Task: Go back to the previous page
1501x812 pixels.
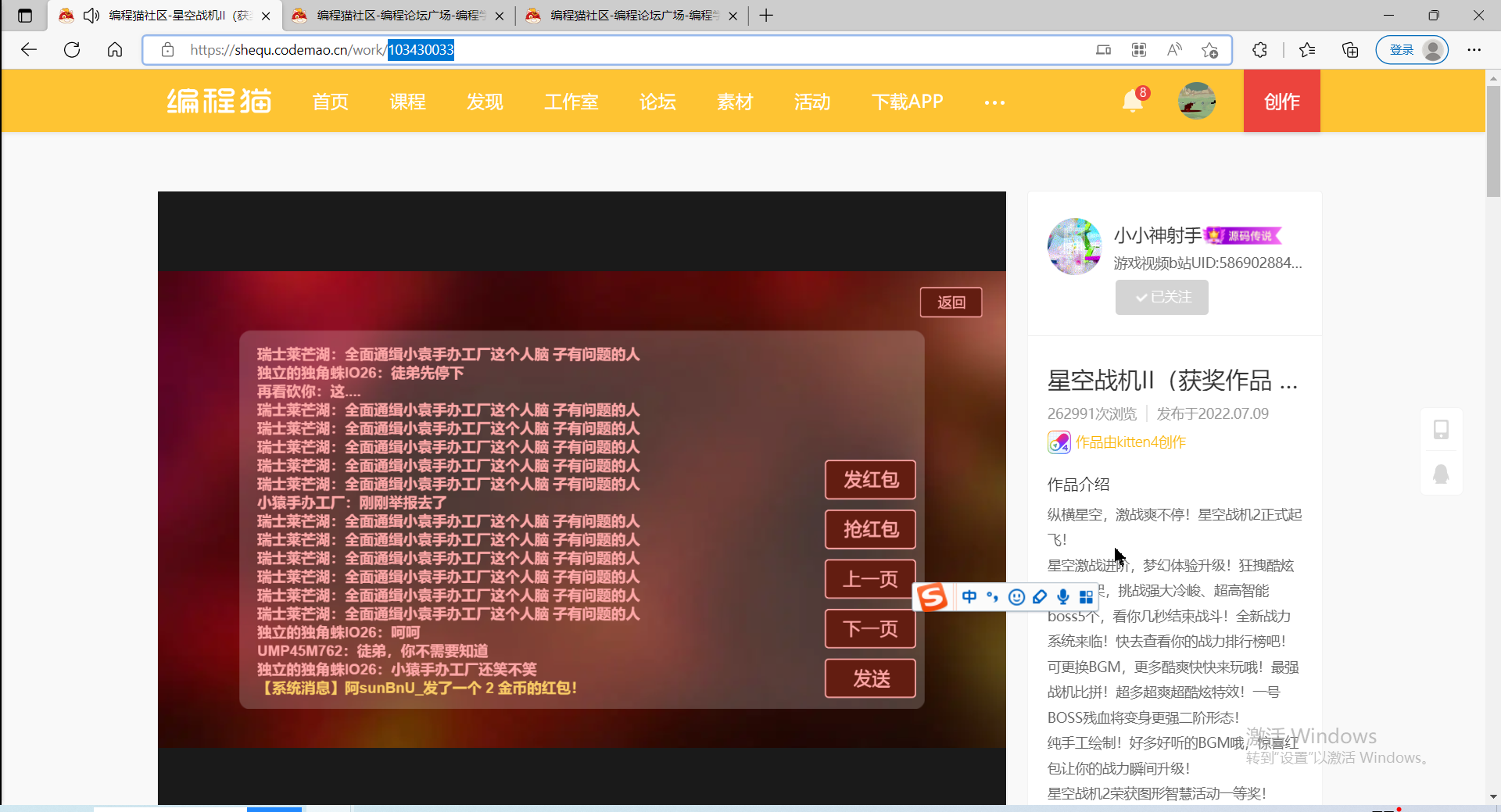Action: tap(29, 50)
